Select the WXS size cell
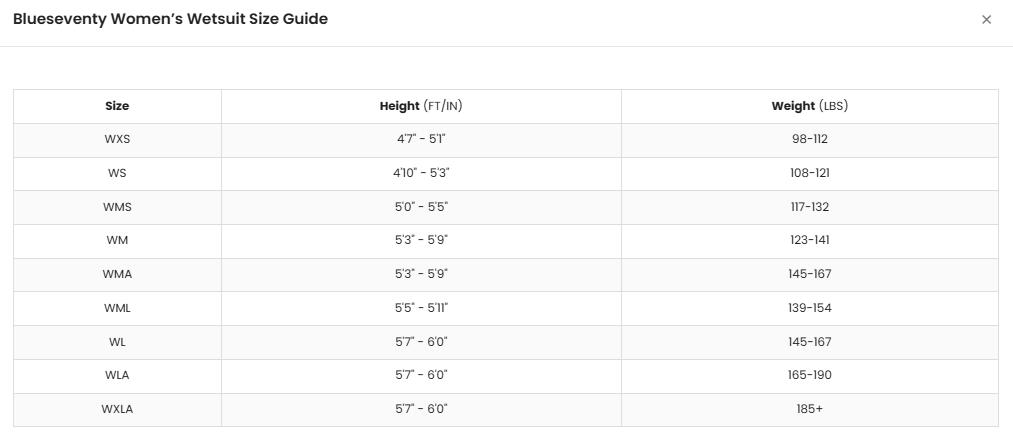1013x447 pixels. click(117, 140)
